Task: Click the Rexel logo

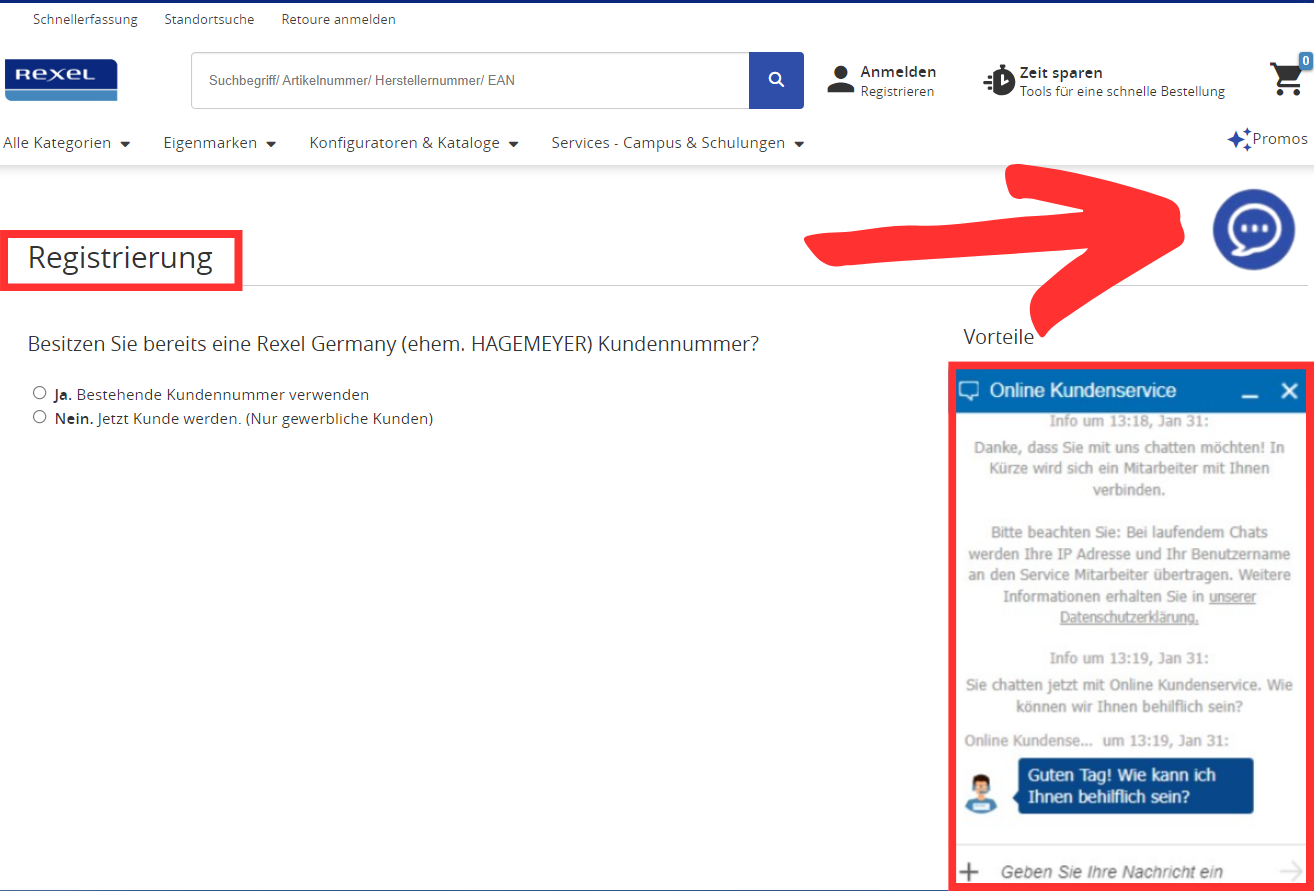Action: (60, 79)
